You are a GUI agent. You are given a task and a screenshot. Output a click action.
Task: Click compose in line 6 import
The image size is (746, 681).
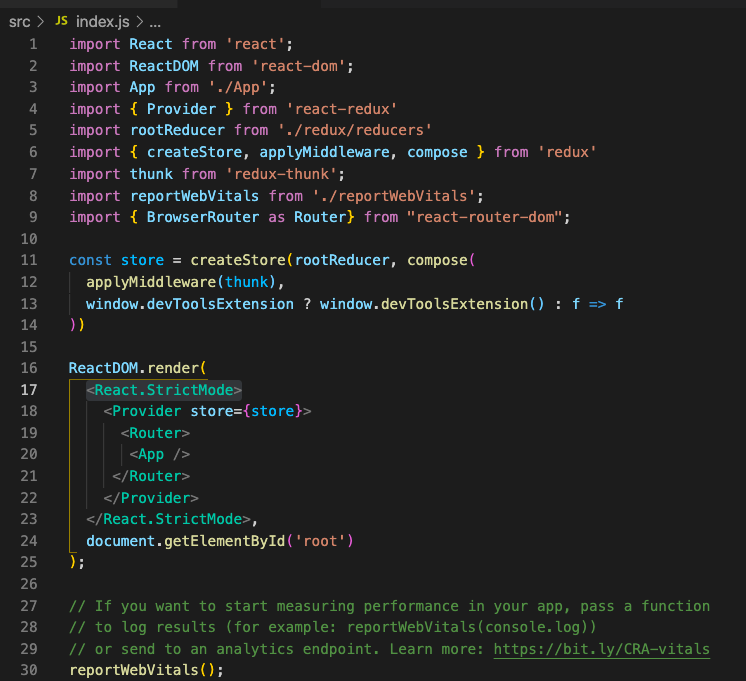click(x=437, y=152)
